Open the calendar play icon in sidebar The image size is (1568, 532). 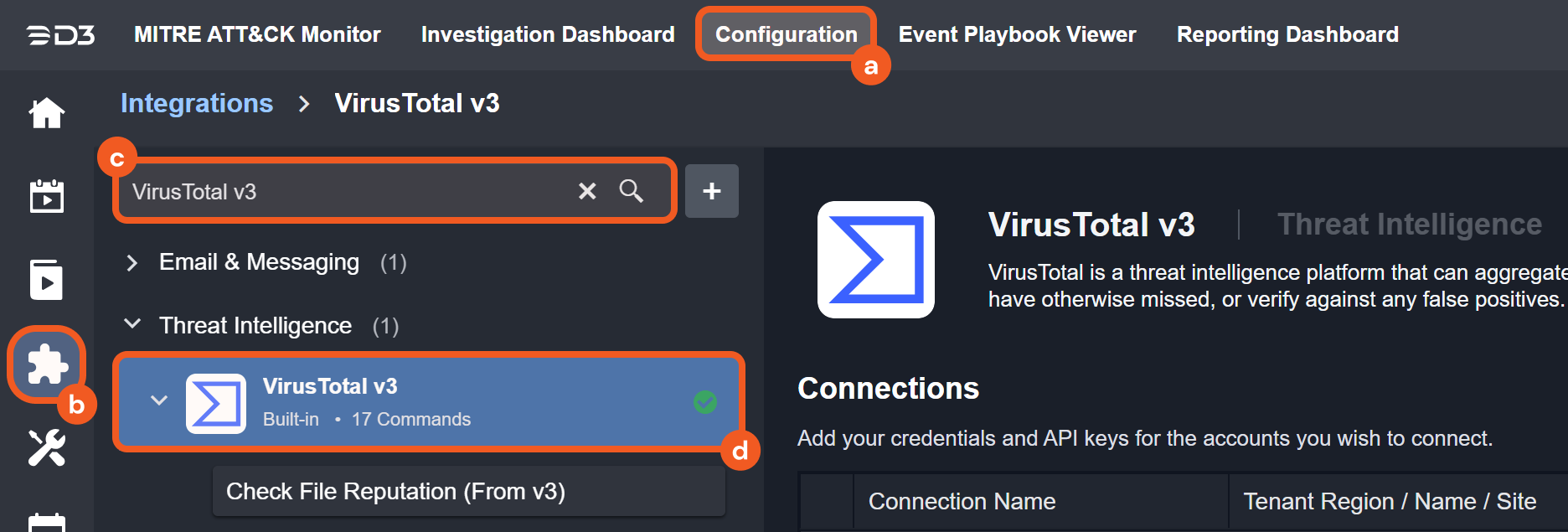pos(47,196)
